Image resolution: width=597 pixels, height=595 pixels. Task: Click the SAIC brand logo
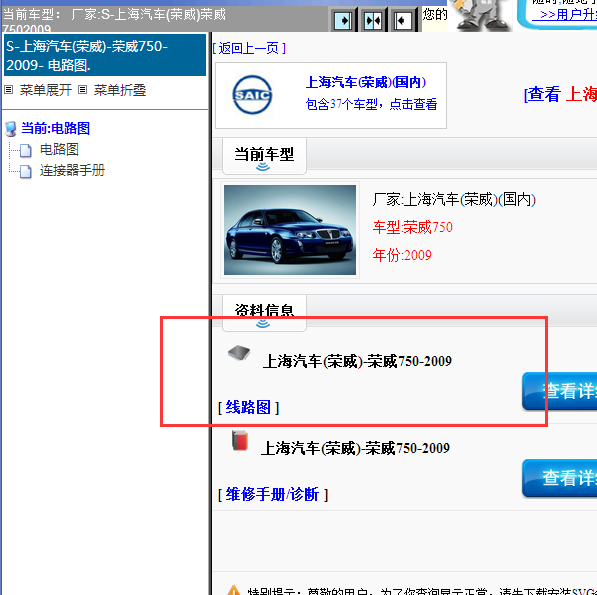coord(252,95)
